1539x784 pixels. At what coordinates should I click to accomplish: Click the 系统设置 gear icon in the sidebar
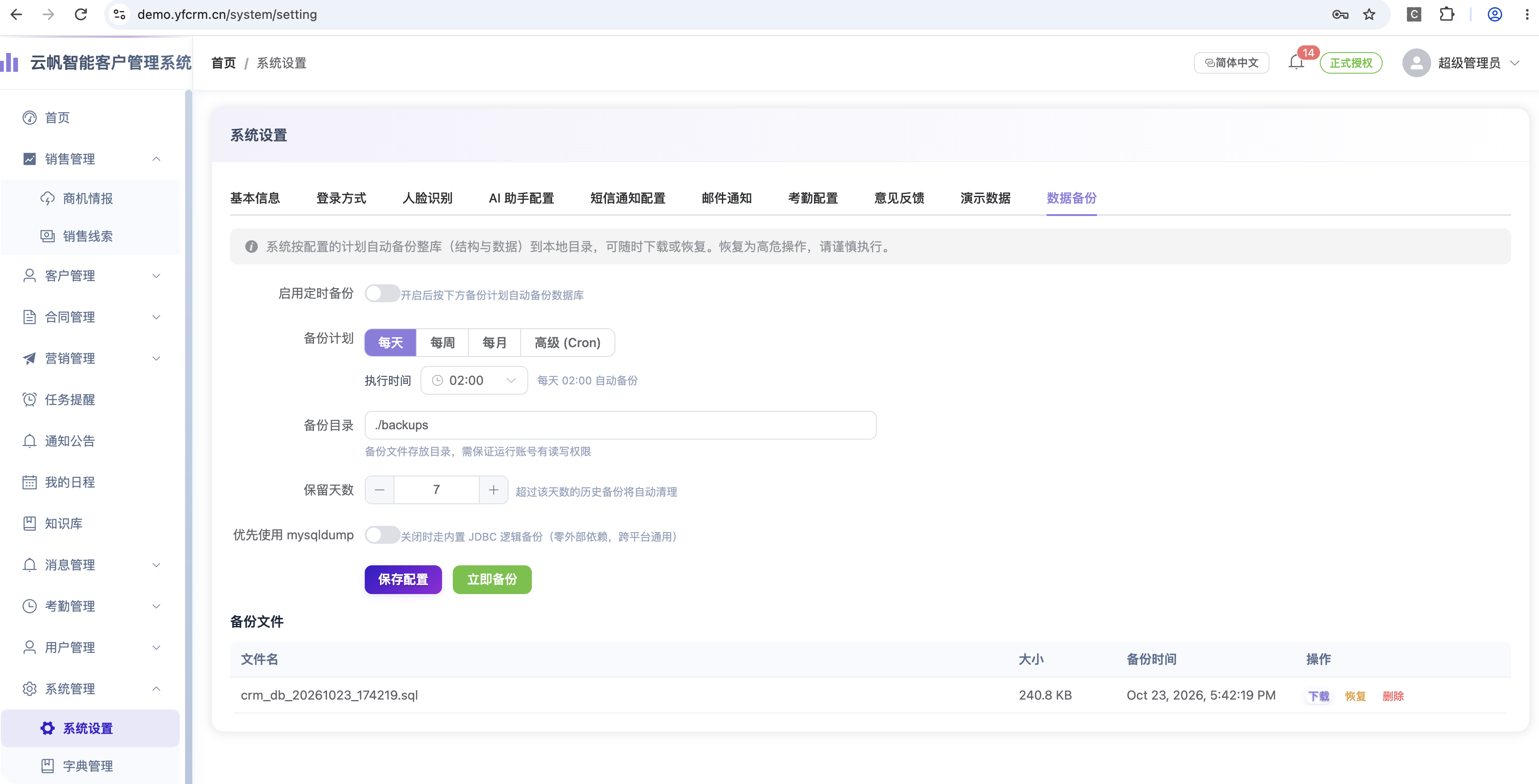[48, 728]
